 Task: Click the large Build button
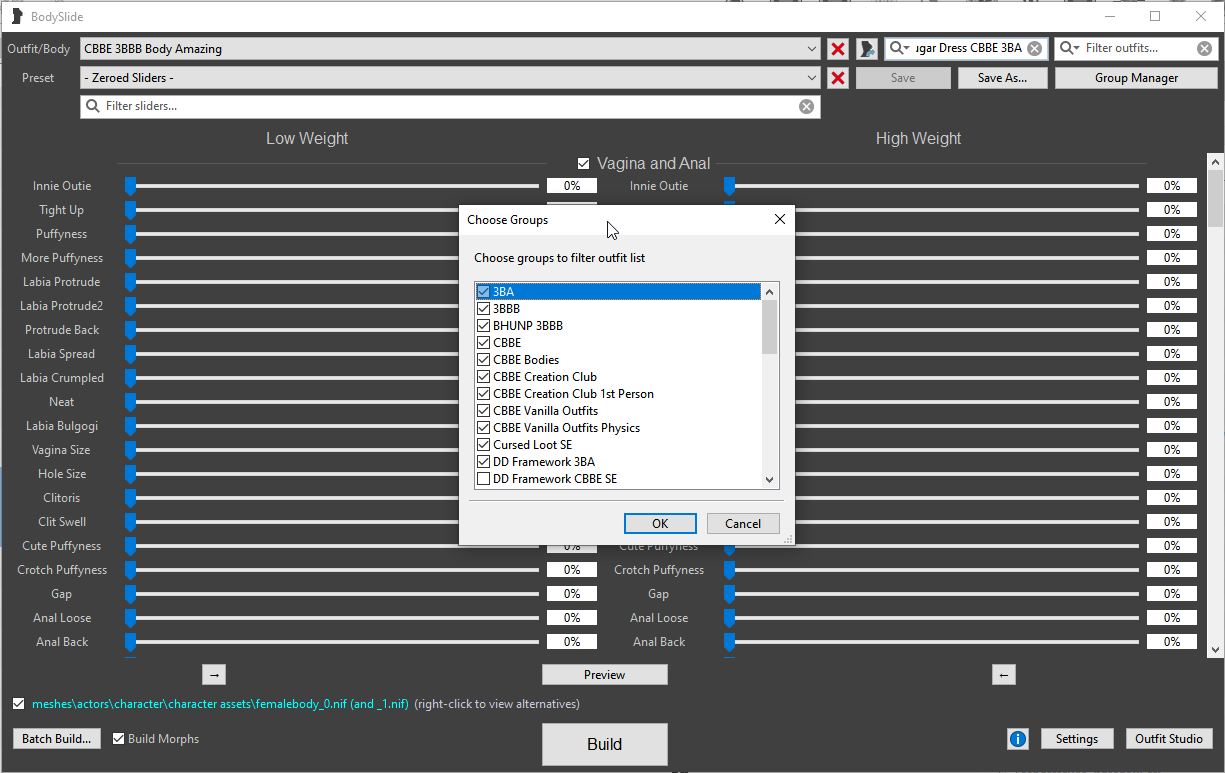[605, 744]
